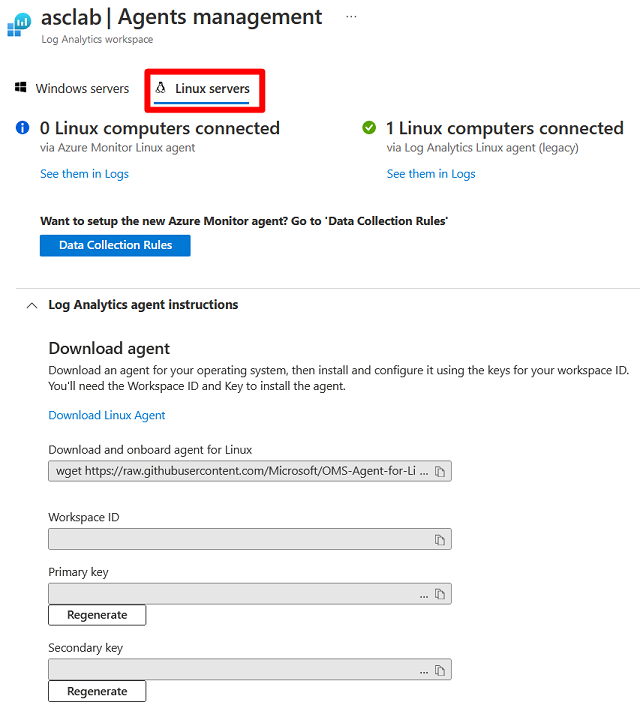Select the Linux servers tab
This screenshot has width=640, height=711.
(x=205, y=89)
